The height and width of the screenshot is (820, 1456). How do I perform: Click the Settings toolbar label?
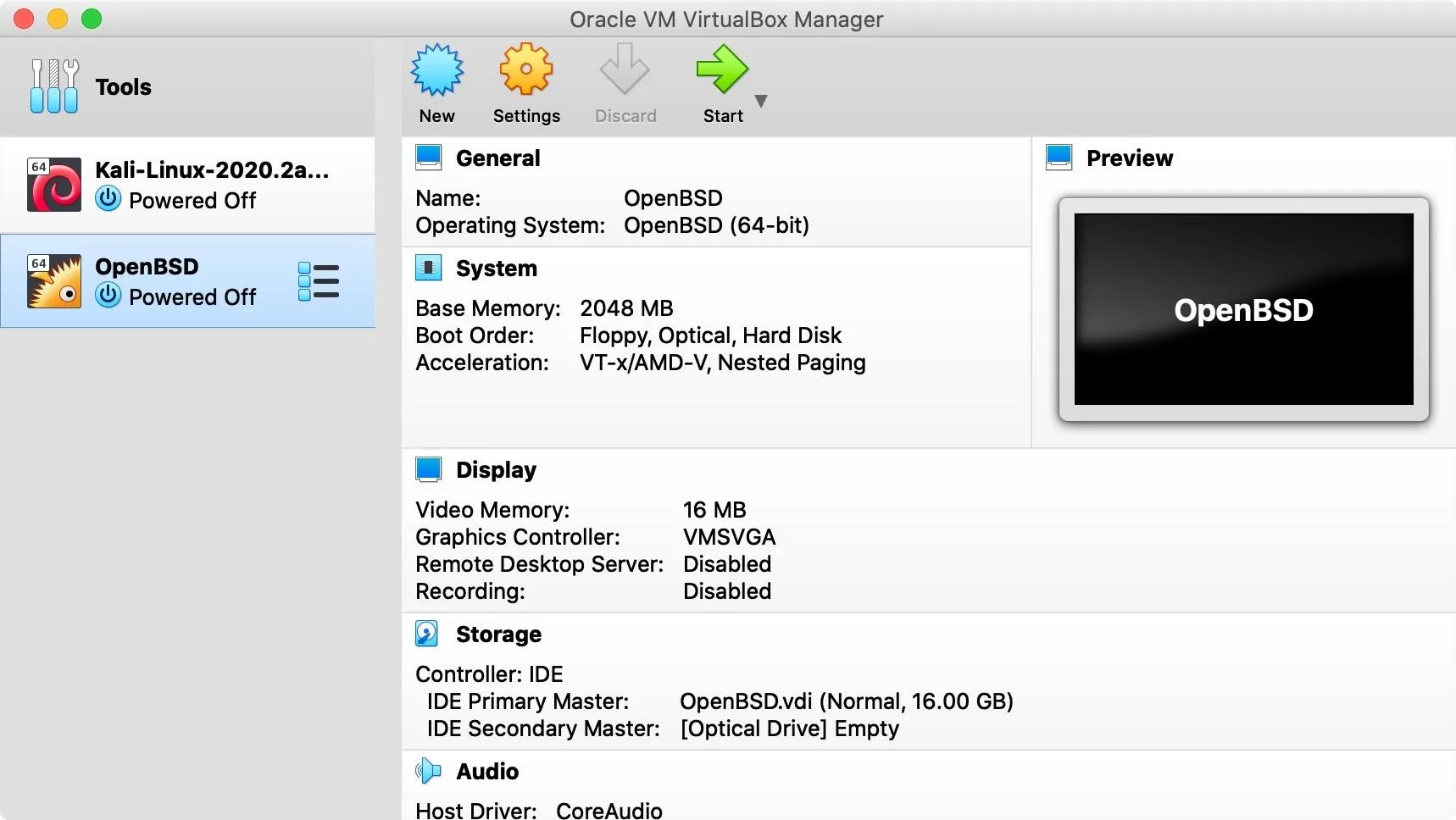tap(526, 116)
